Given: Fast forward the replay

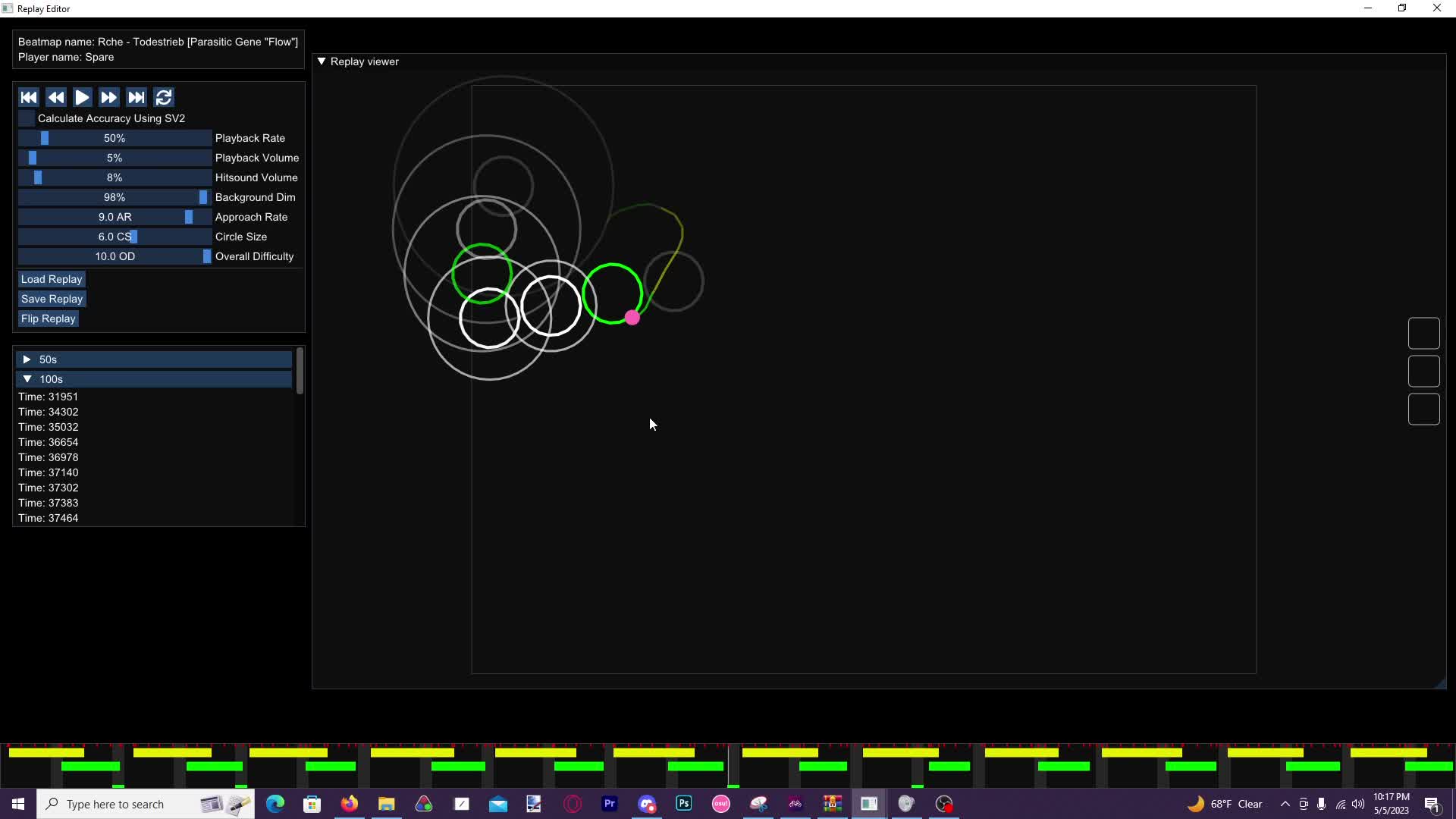Looking at the screenshot, I should tap(109, 97).
